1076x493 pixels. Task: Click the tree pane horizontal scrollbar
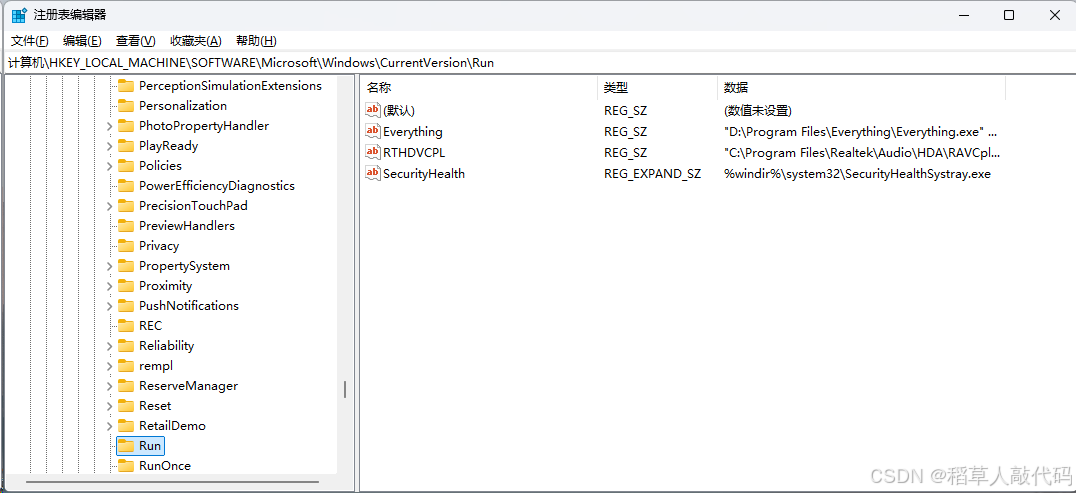[x=172, y=481]
